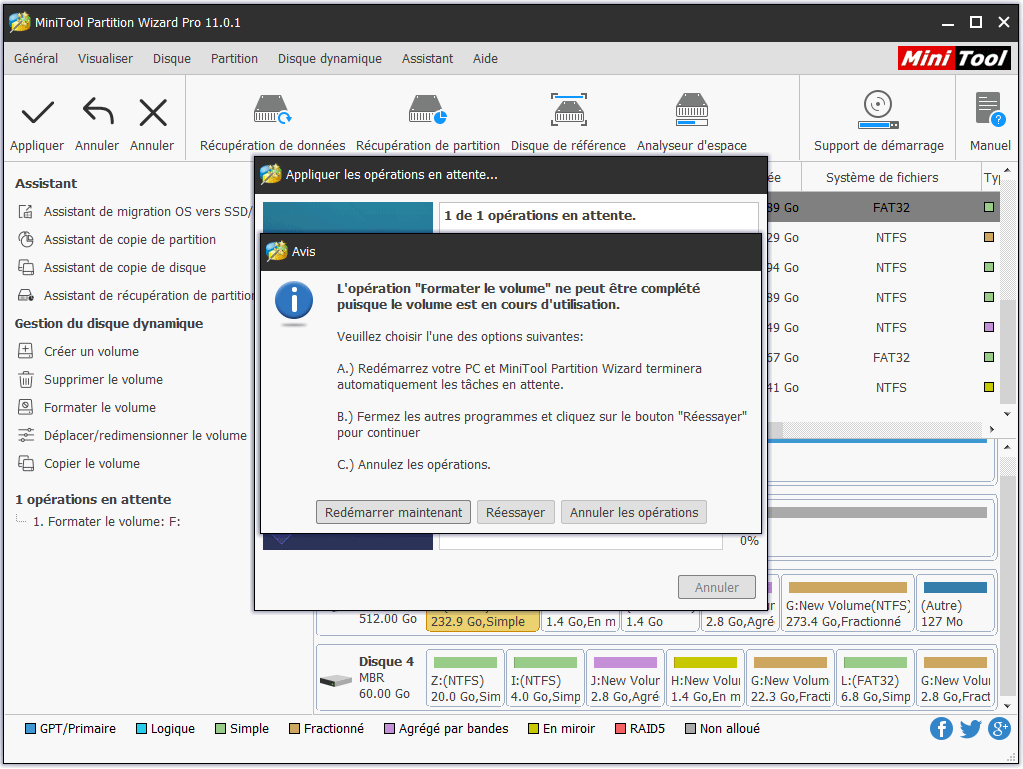The height and width of the screenshot is (769, 1023).
Task: Open the Visualiser menu
Action: pyautogui.click(x=105, y=58)
